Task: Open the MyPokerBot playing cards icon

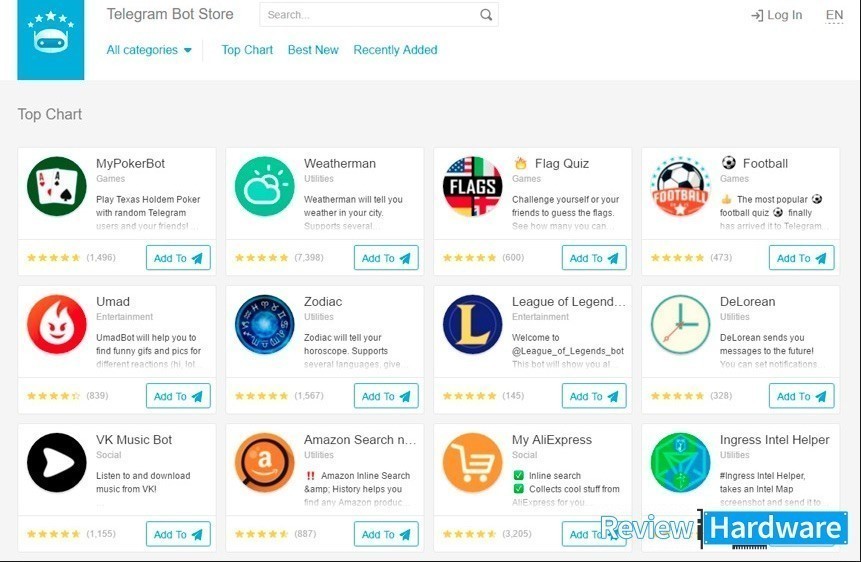Action: (57, 186)
